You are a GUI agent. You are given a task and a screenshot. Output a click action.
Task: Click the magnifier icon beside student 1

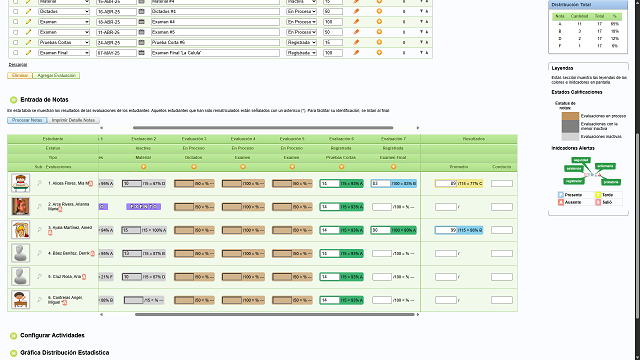[40, 183]
